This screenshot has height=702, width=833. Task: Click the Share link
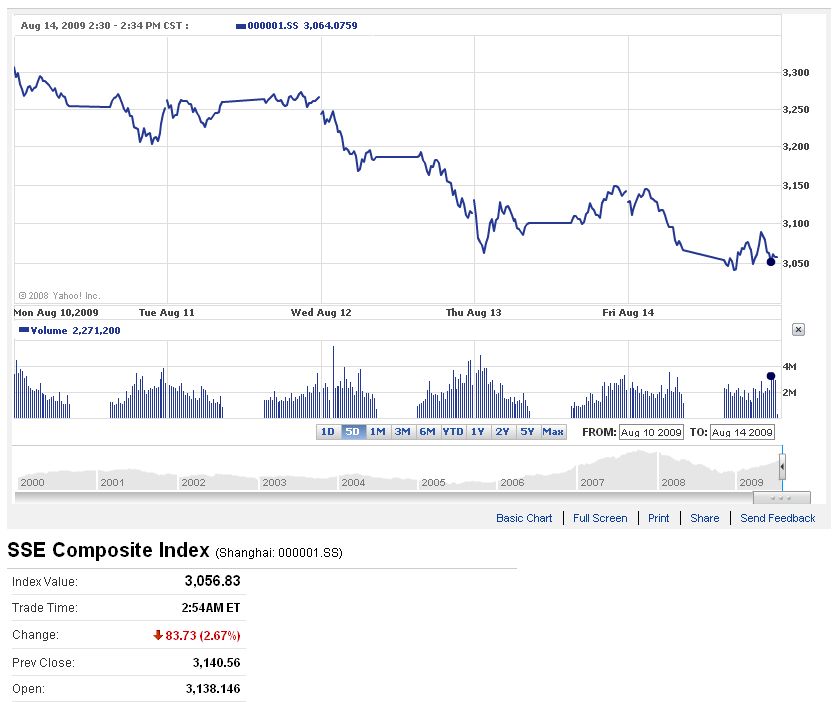point(704,518)
